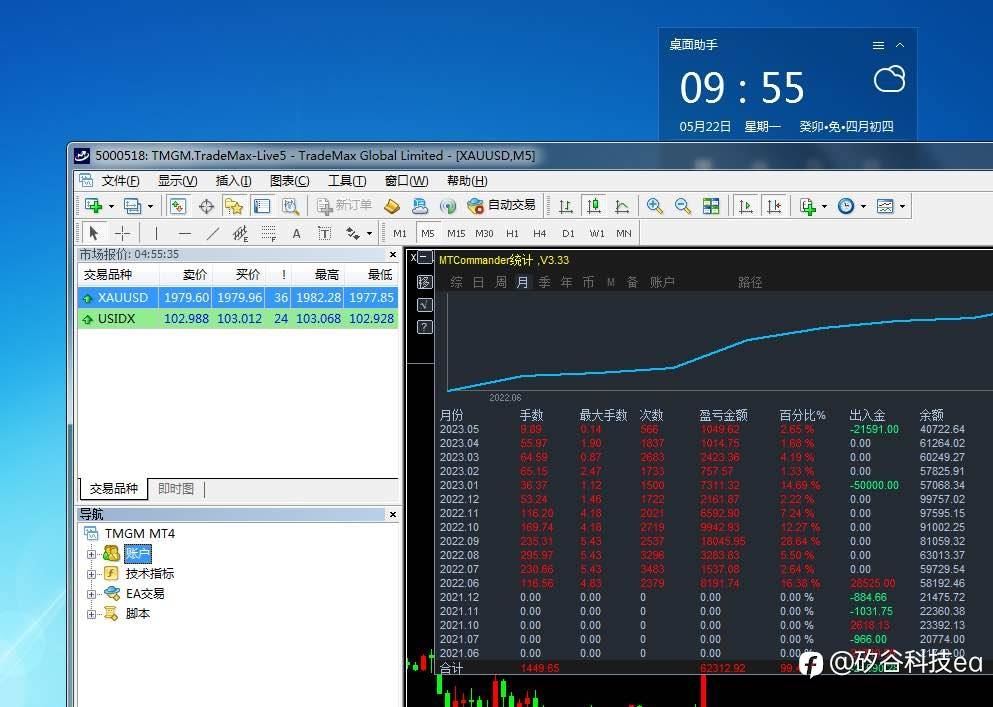Open the Strategy Tester magnifier icon

pos(290,206)
